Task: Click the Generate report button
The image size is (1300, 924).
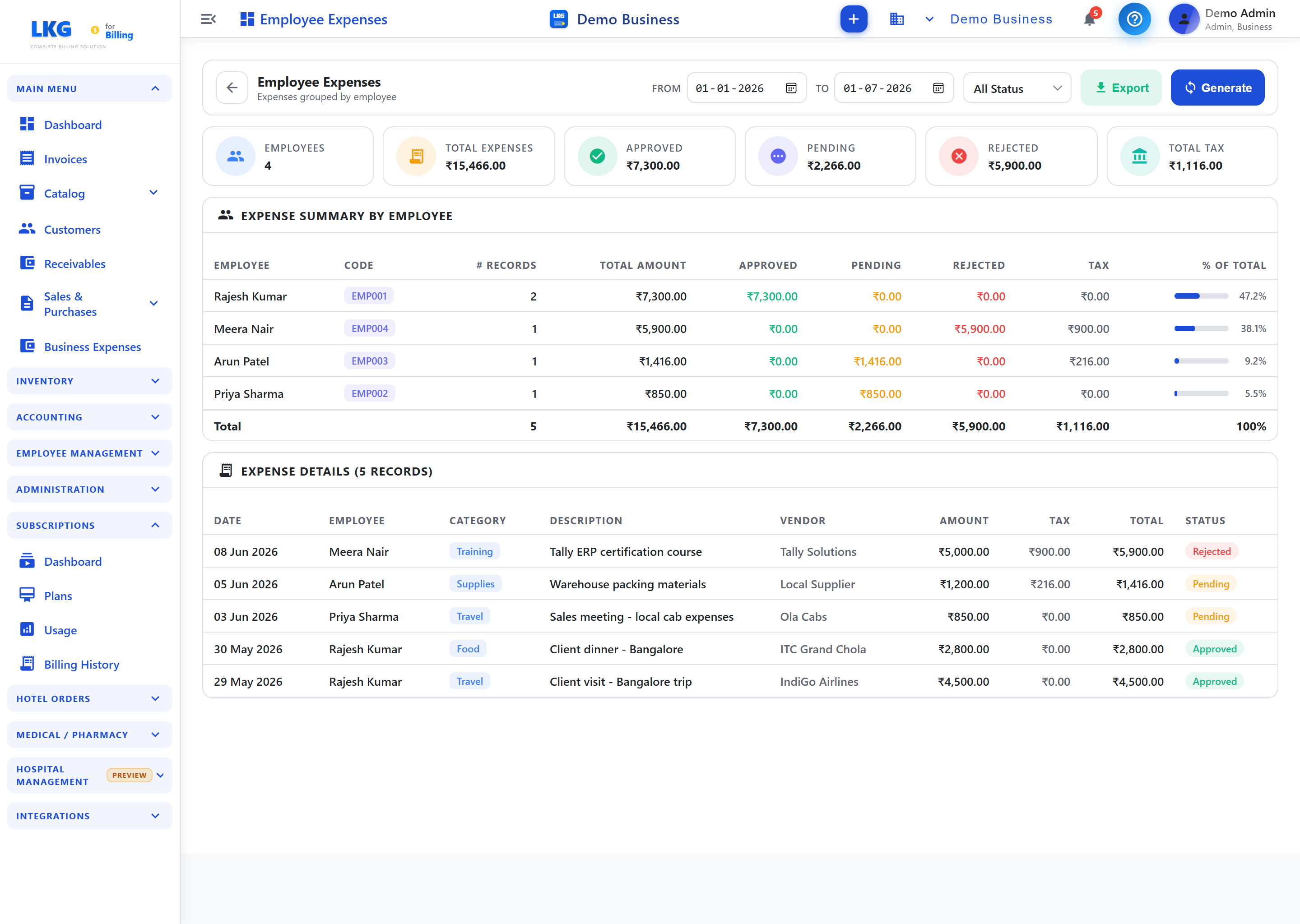Action: pos(1217,88)
